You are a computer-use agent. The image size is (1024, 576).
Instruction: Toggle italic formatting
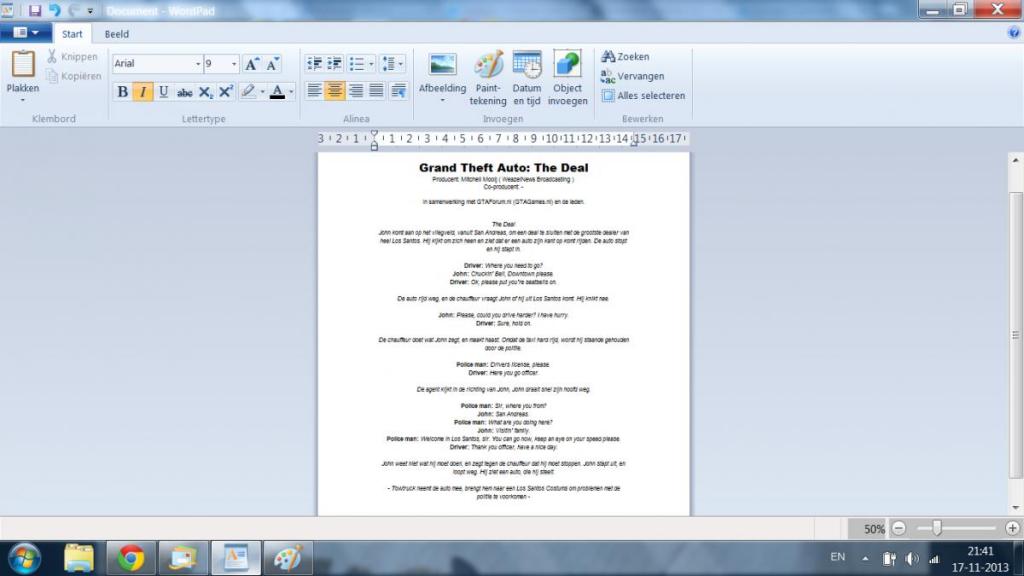click(x=142, y=92)
